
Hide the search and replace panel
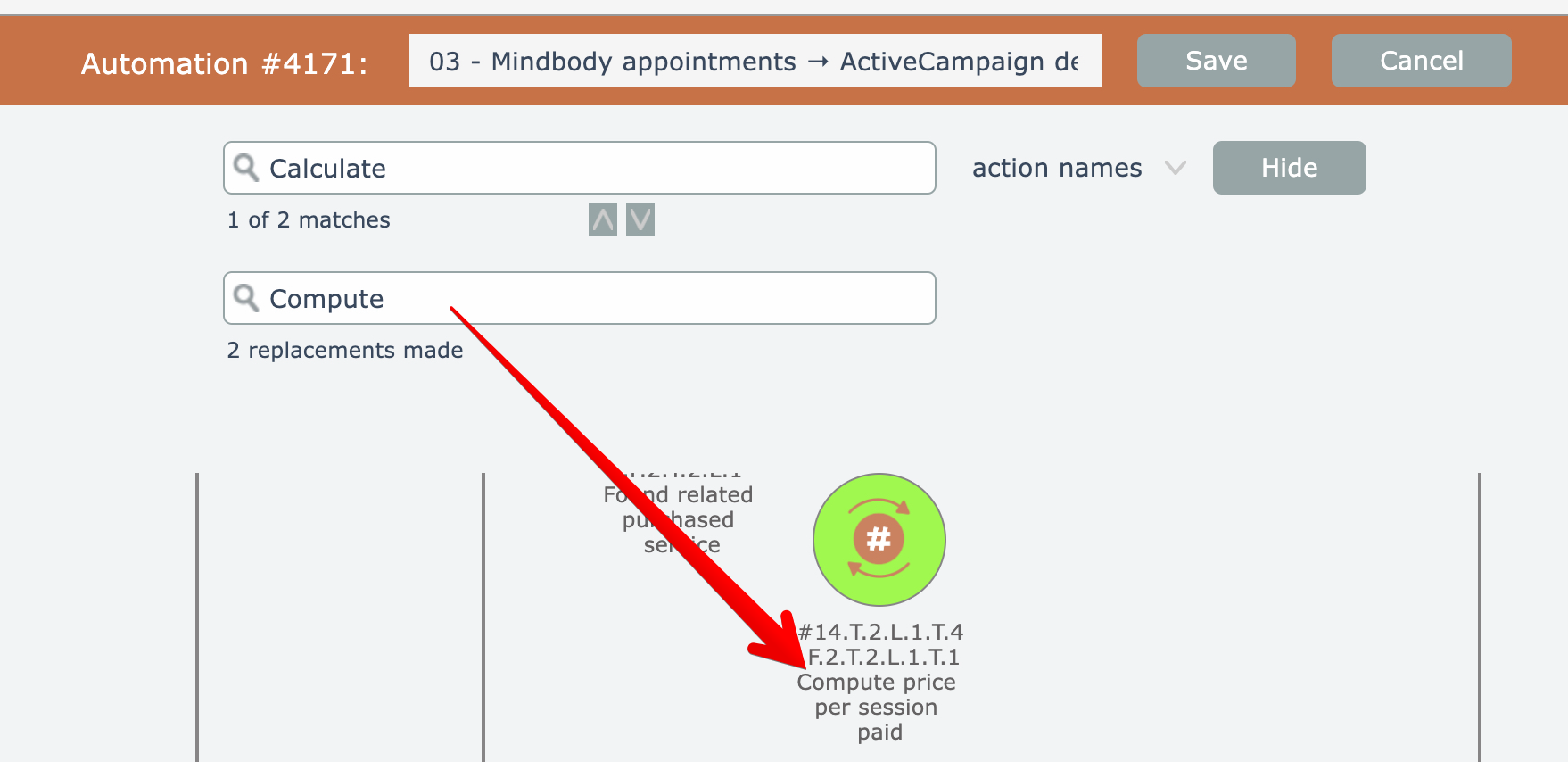tap(1289, 168)
